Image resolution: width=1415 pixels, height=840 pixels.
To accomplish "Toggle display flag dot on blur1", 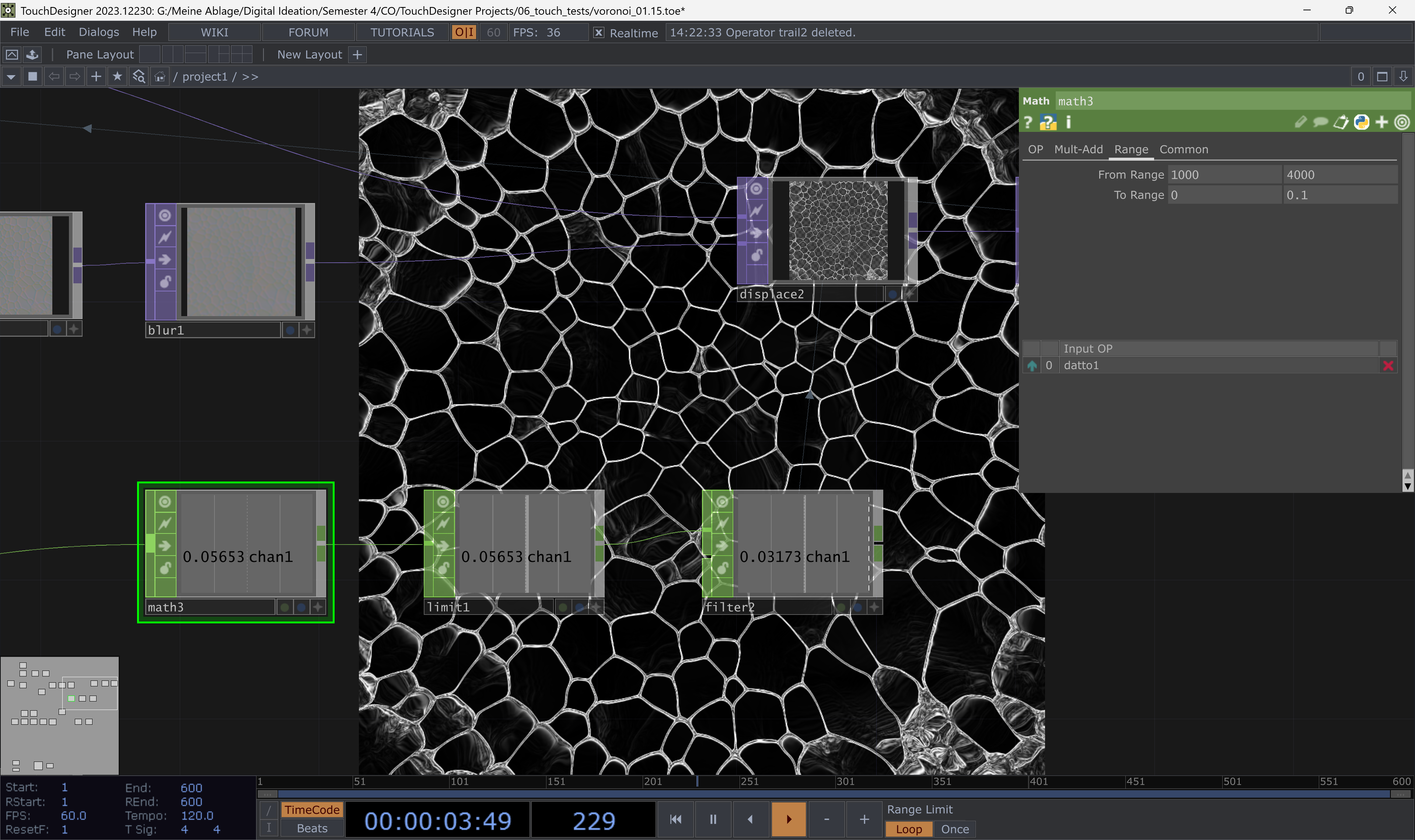I will click(x=290, y=329).
